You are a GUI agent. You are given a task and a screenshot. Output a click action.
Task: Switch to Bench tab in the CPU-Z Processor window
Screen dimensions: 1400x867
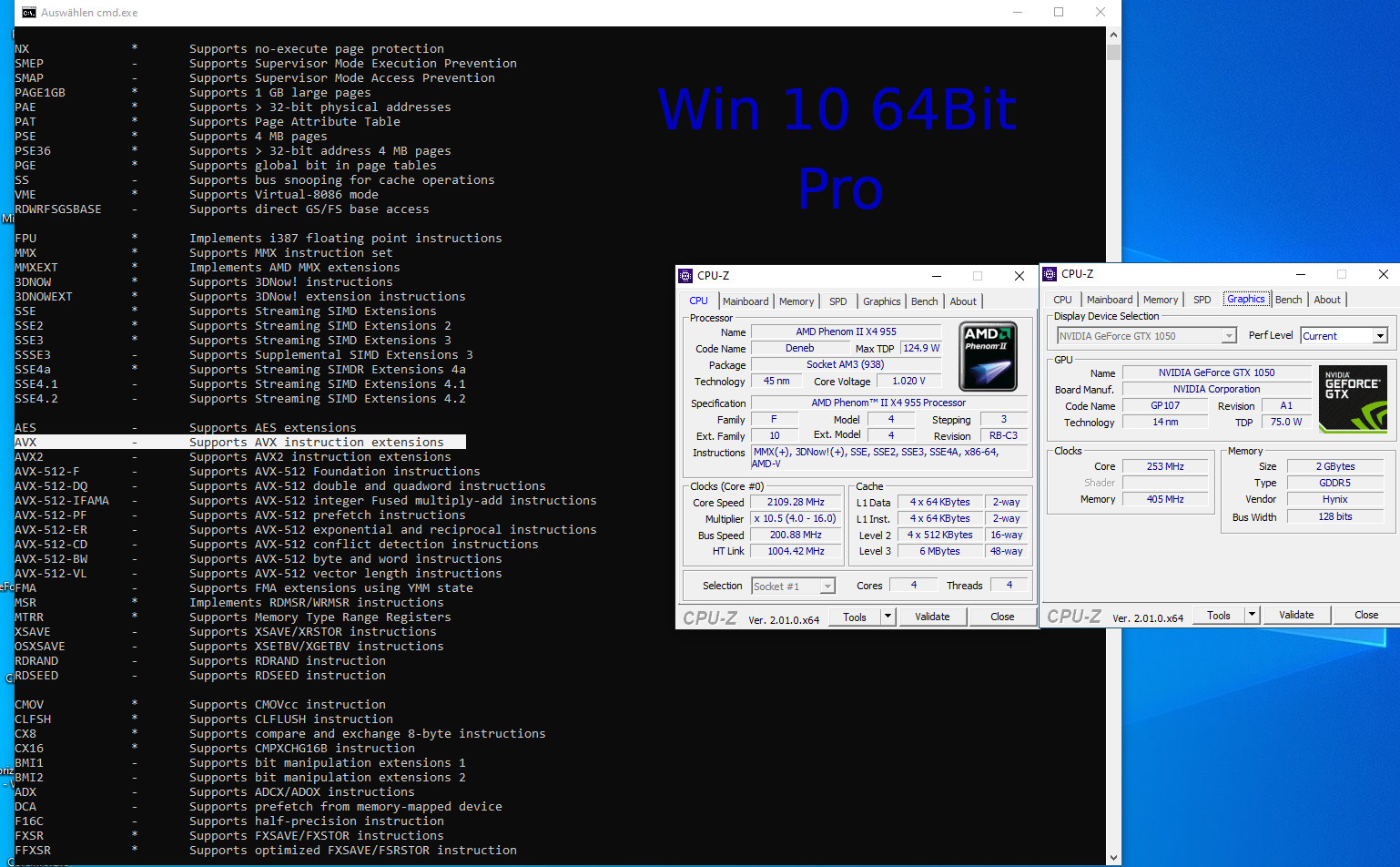(924, 301)
